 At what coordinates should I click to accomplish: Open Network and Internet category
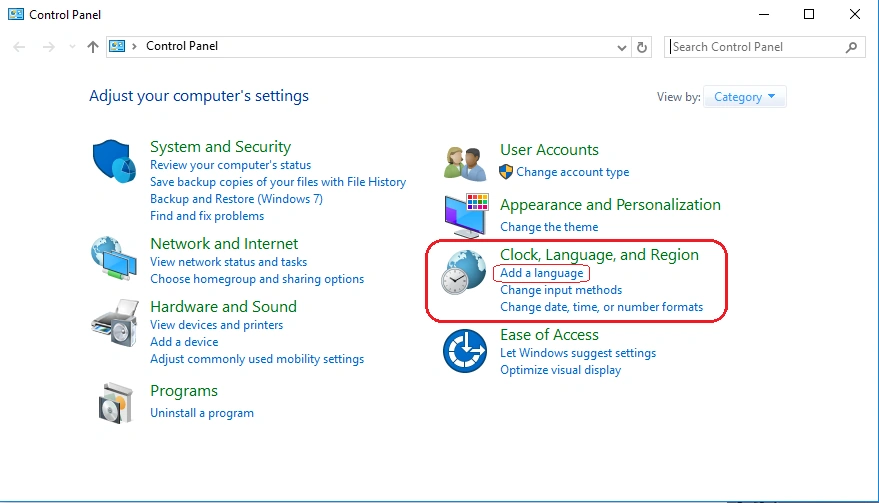coord(224,243)
